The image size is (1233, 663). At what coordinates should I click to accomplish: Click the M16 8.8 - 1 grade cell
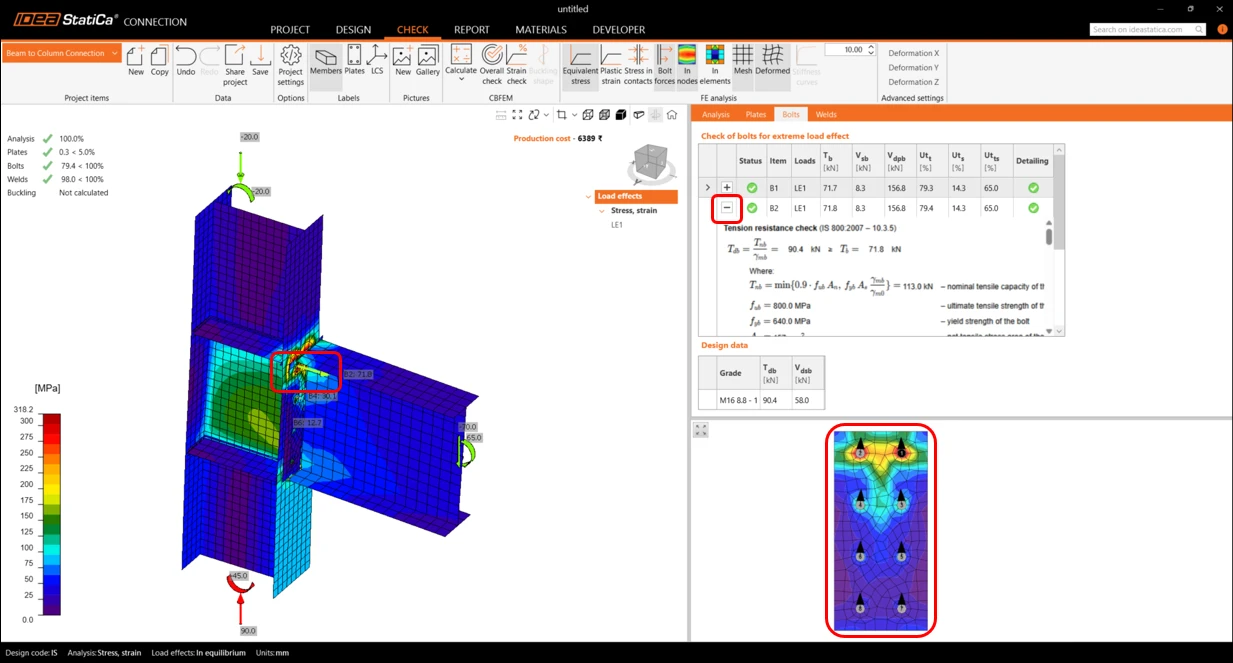click(740, 400)
